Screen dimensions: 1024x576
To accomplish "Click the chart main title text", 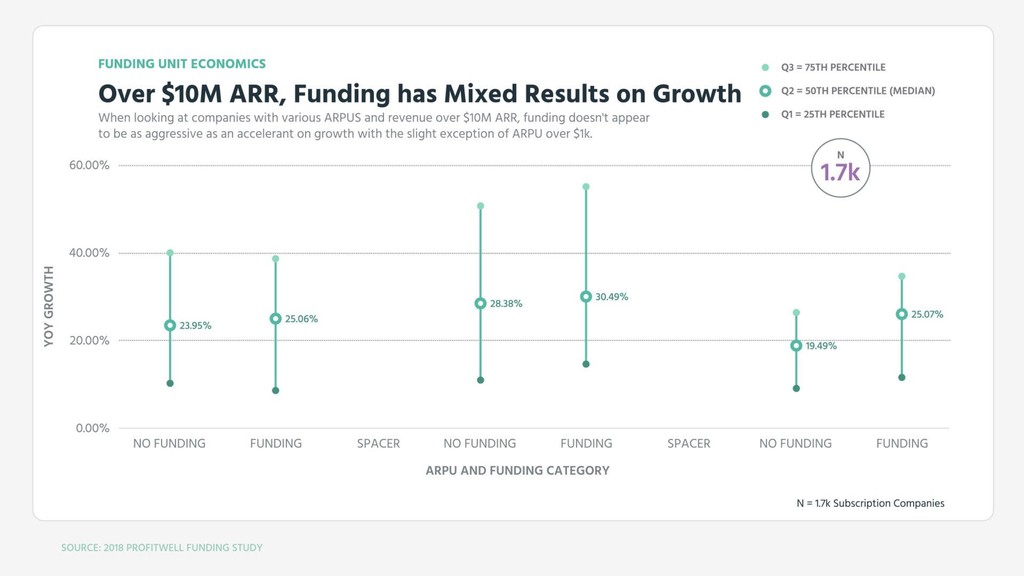I will click(x=420, y=93).
